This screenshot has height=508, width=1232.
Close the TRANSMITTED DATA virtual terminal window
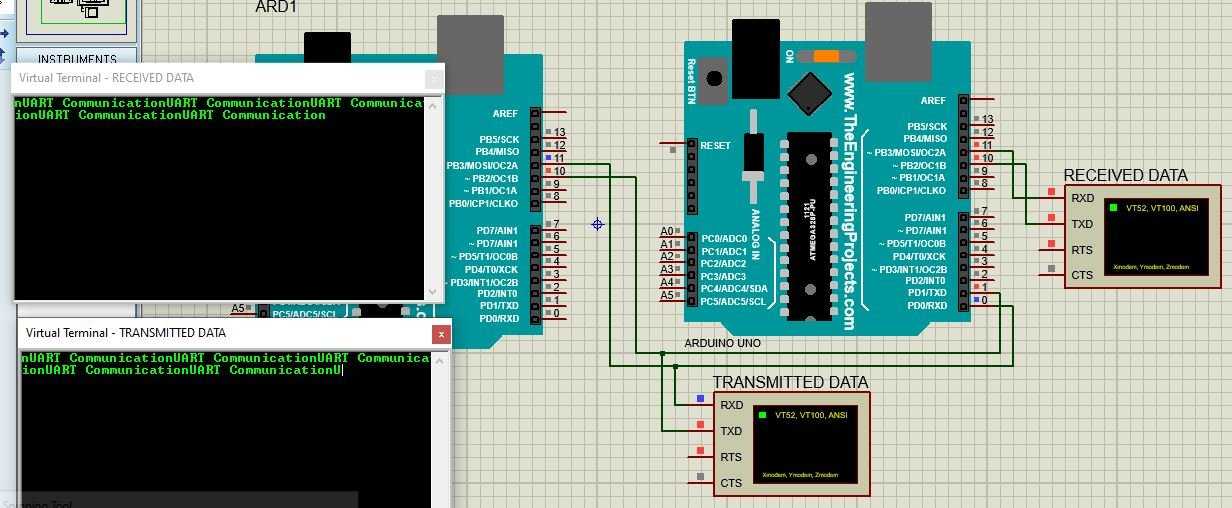point(439,334)
